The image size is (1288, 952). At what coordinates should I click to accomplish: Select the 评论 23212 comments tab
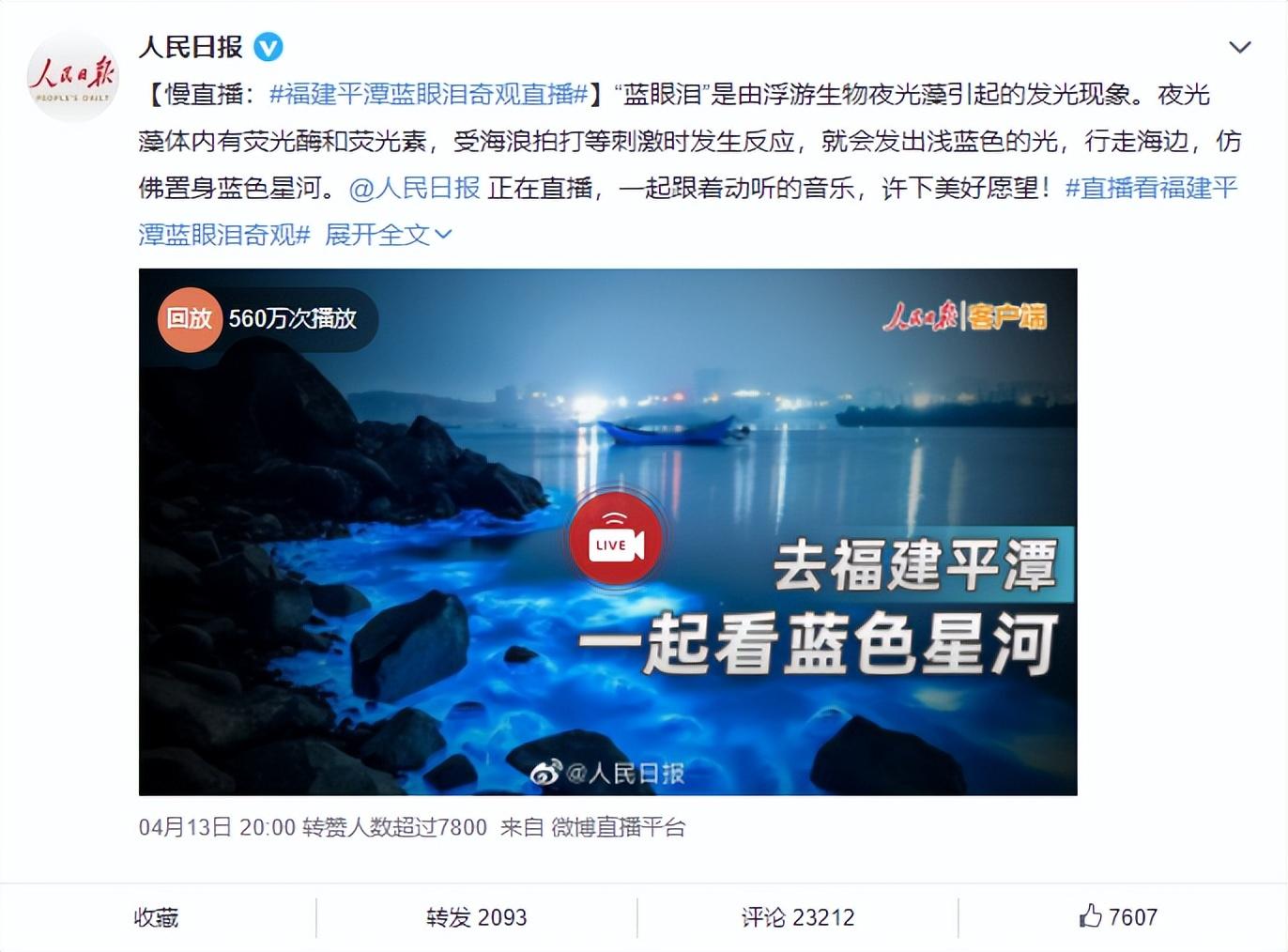798,917
